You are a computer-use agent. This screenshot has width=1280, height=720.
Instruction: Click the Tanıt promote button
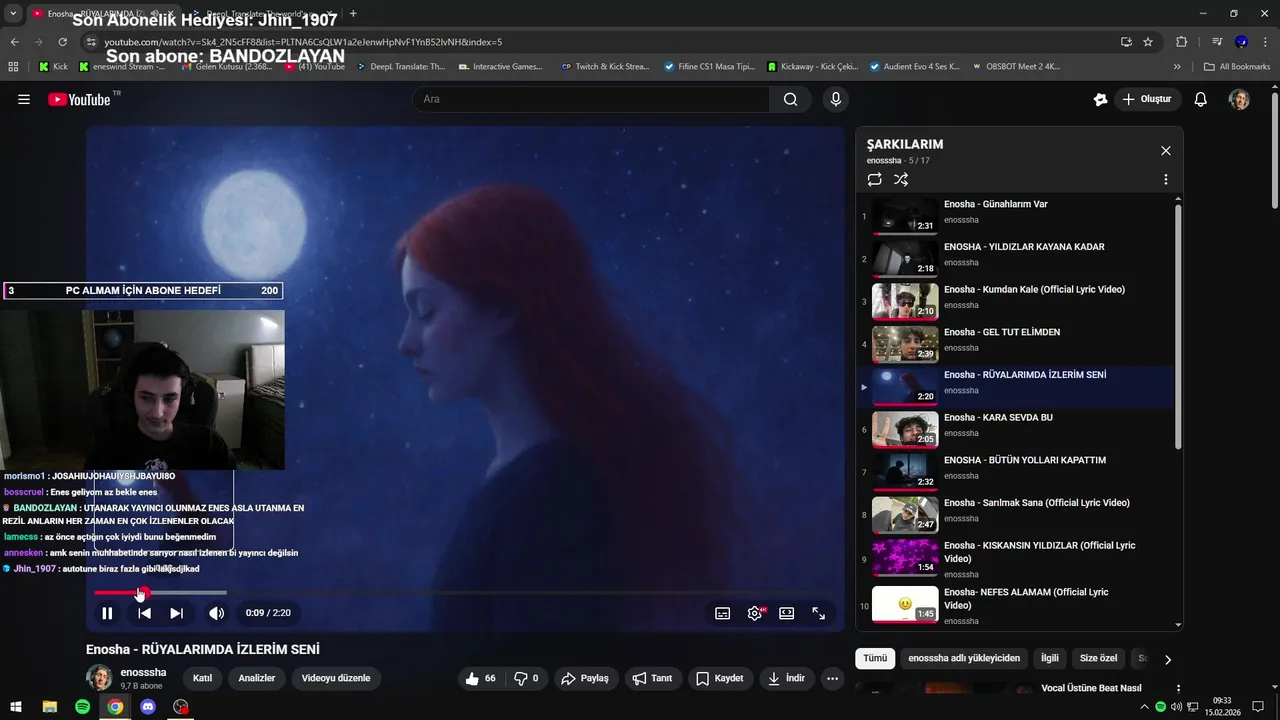(653, 678)
